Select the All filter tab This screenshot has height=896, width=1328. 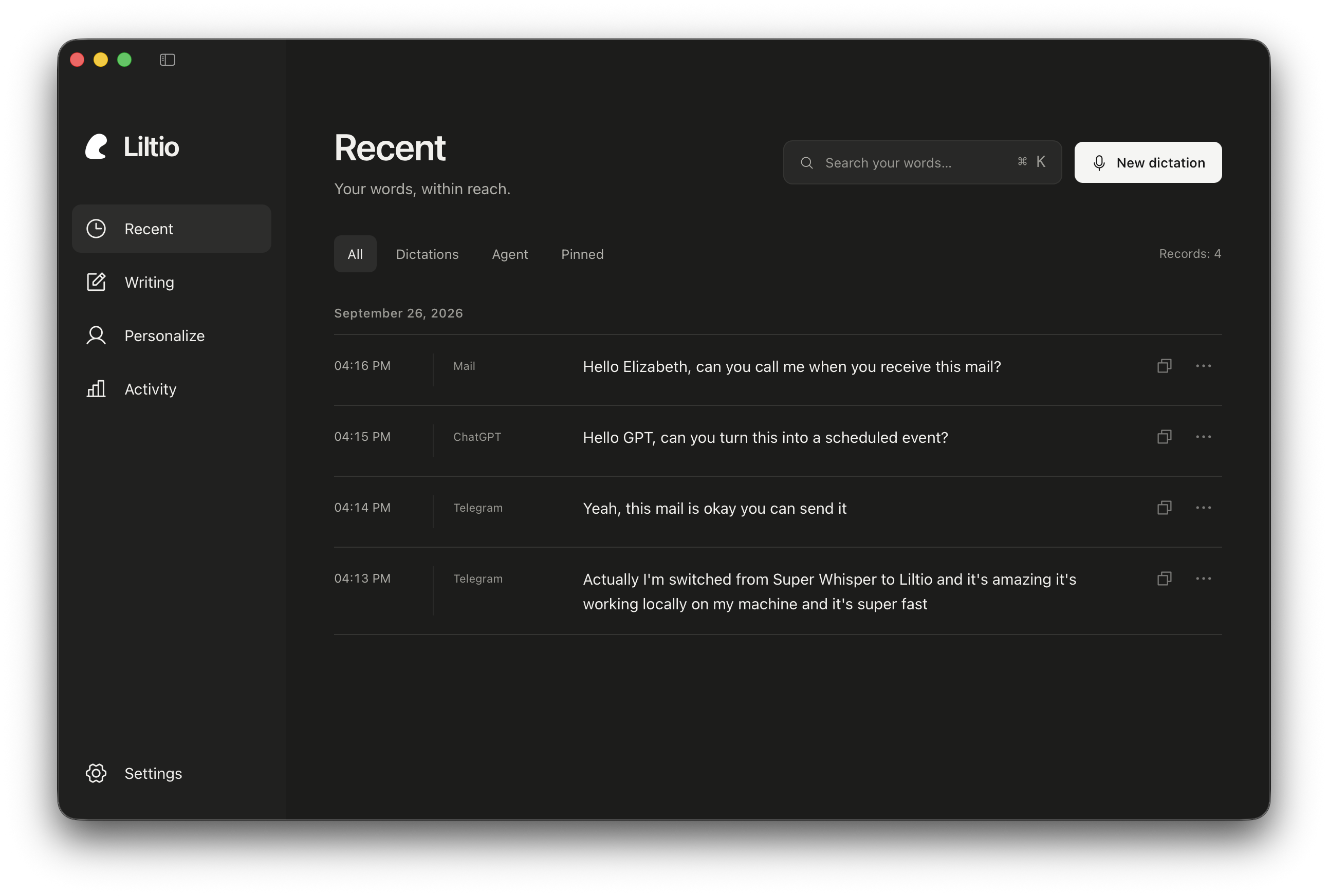coord(355,254)
